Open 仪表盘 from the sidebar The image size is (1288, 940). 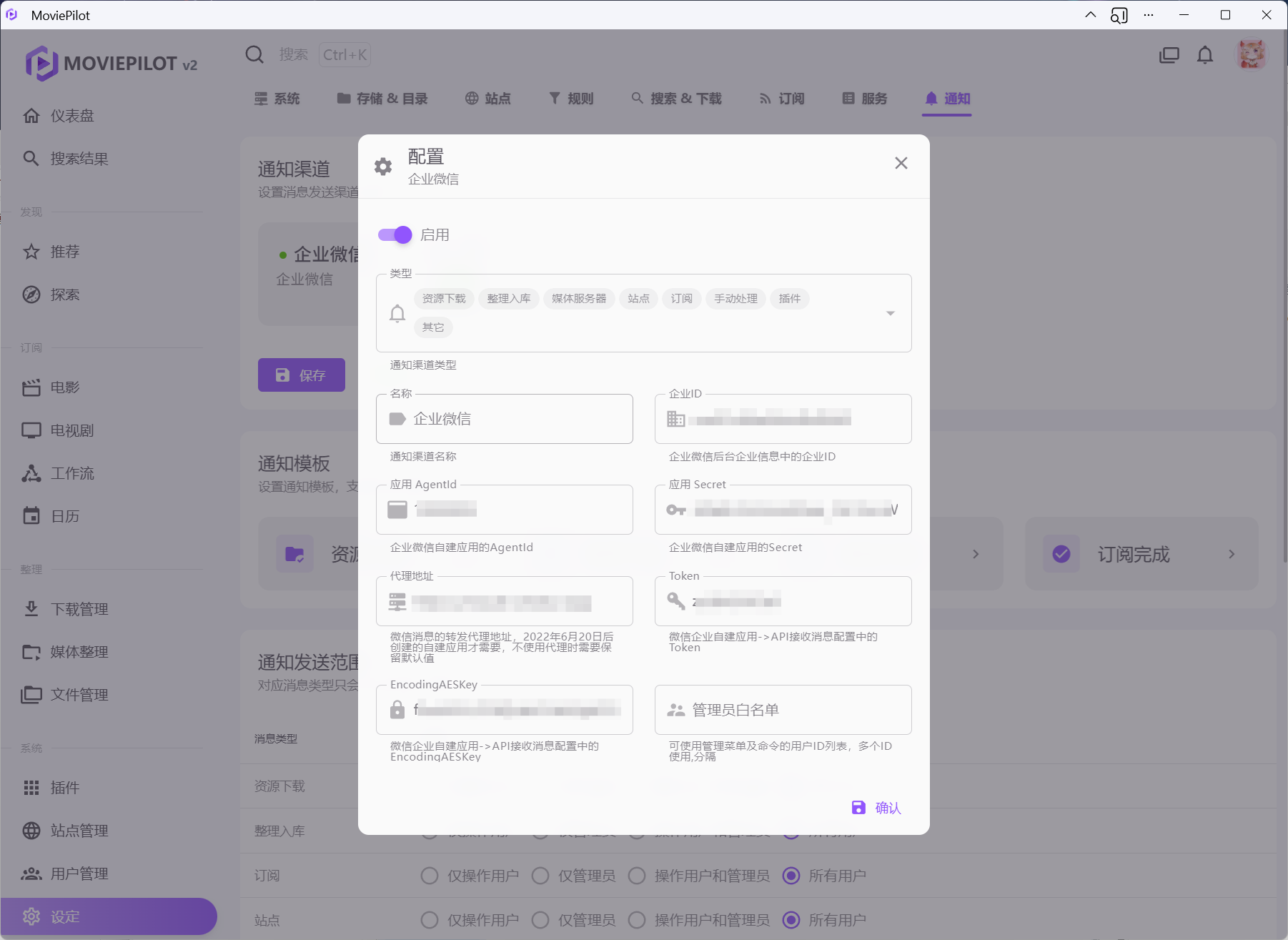click(x=71, y=116)
